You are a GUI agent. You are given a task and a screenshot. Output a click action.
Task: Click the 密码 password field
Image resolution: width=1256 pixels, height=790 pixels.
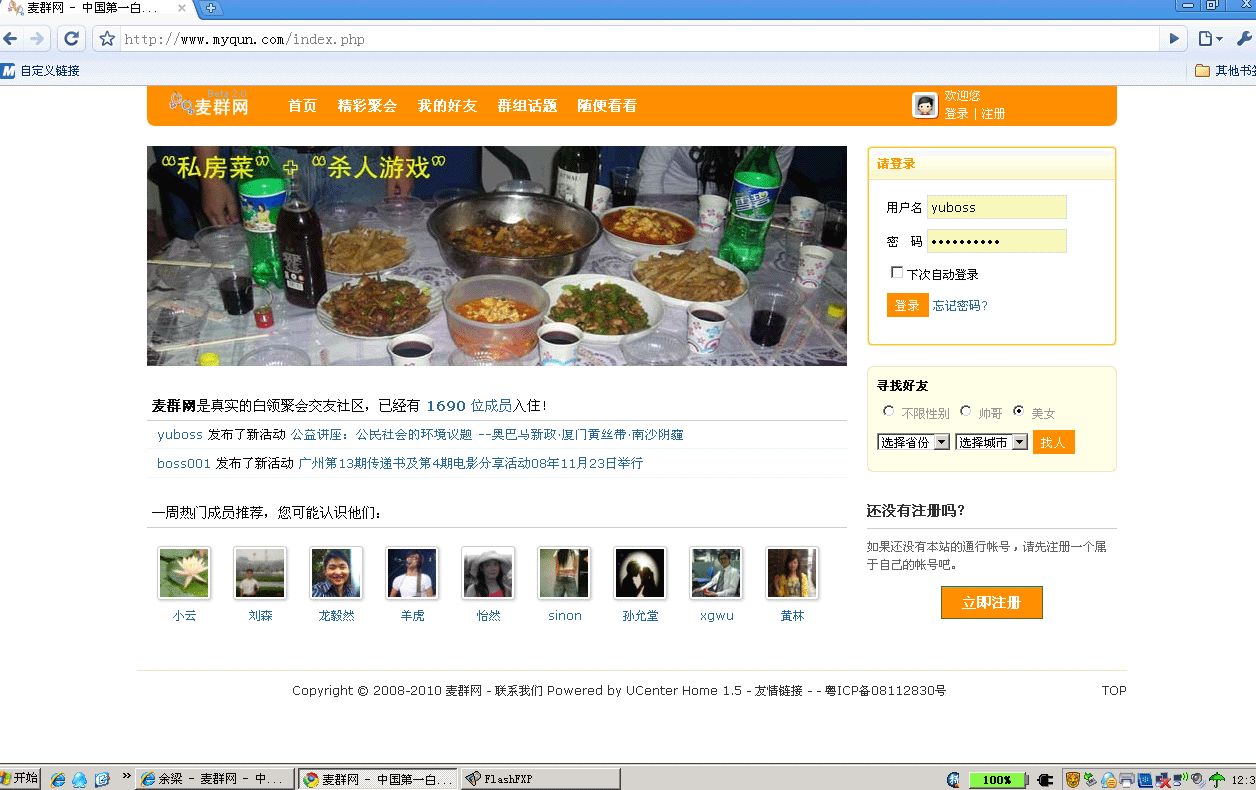click(x=997, y=241)
